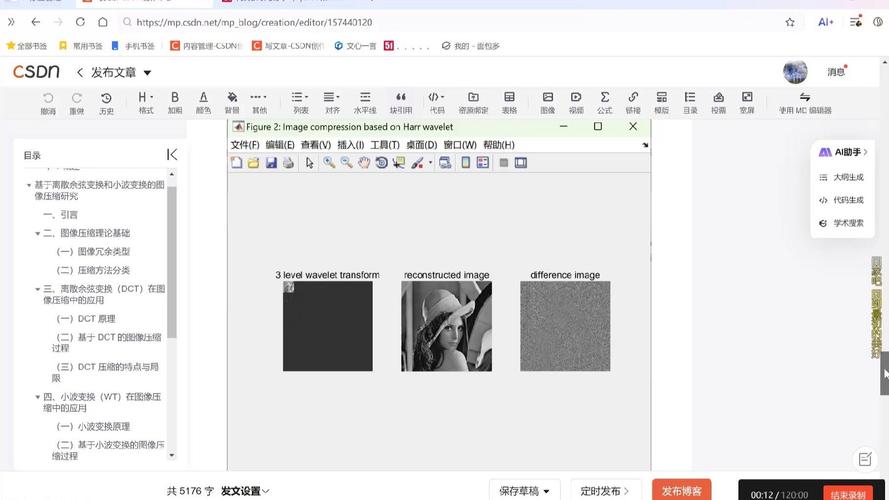The image size is (889, 500).
Task: Toggle the table of contents (目录) tool
Action: pos(690,103)
